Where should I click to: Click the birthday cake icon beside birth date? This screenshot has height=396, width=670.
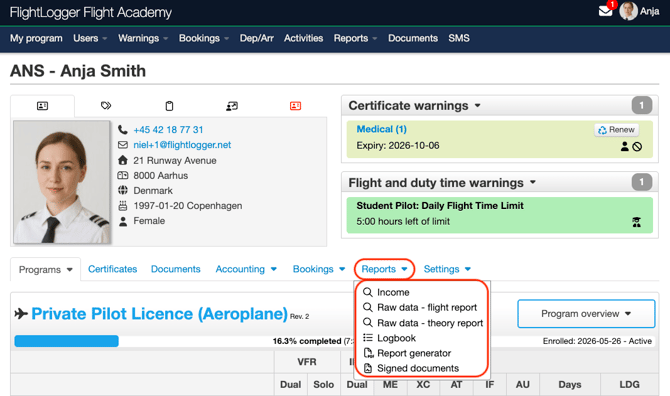click(123, 205)
